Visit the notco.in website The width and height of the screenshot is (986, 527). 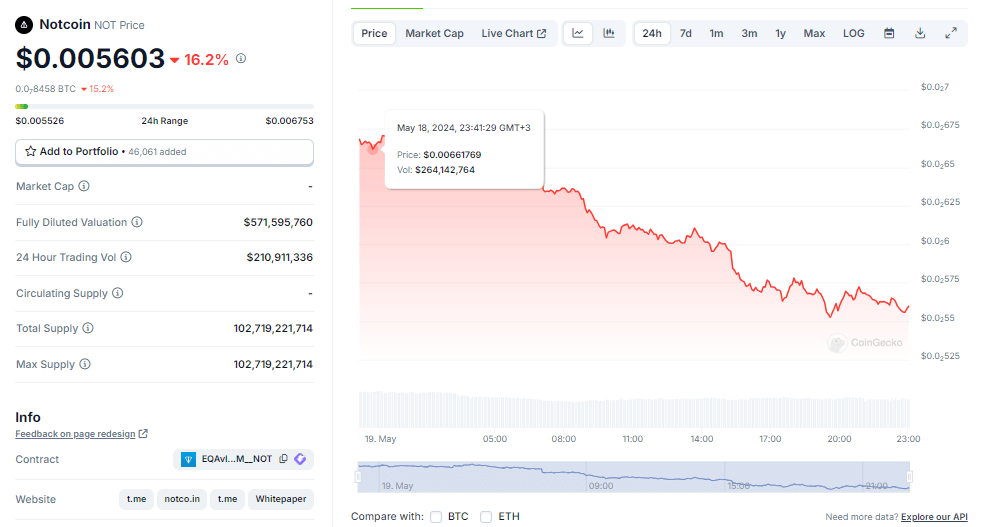coord(182,499)
